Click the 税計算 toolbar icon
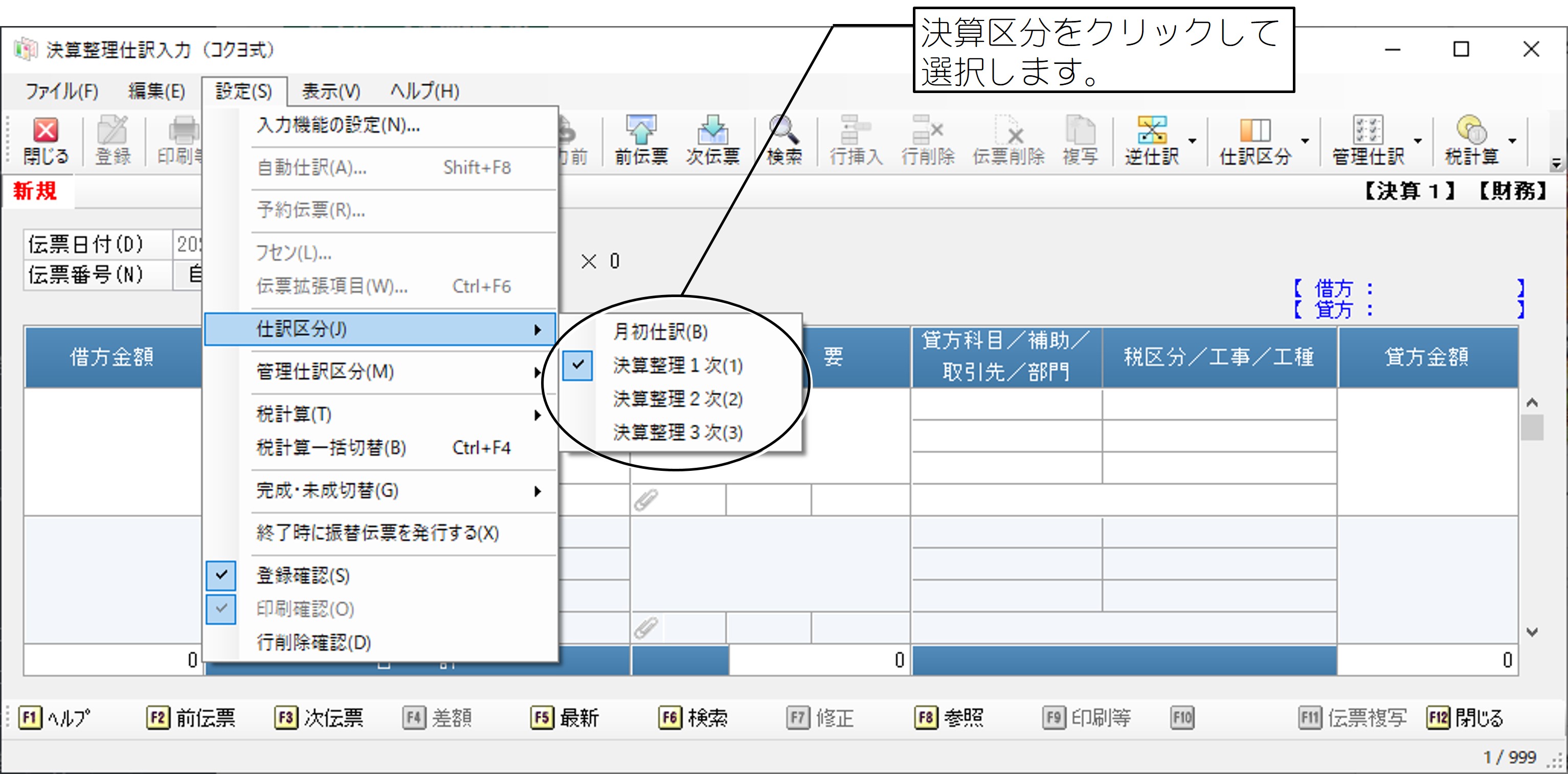This screenshot has width=1568, height=774. (x=1471, y=141)
